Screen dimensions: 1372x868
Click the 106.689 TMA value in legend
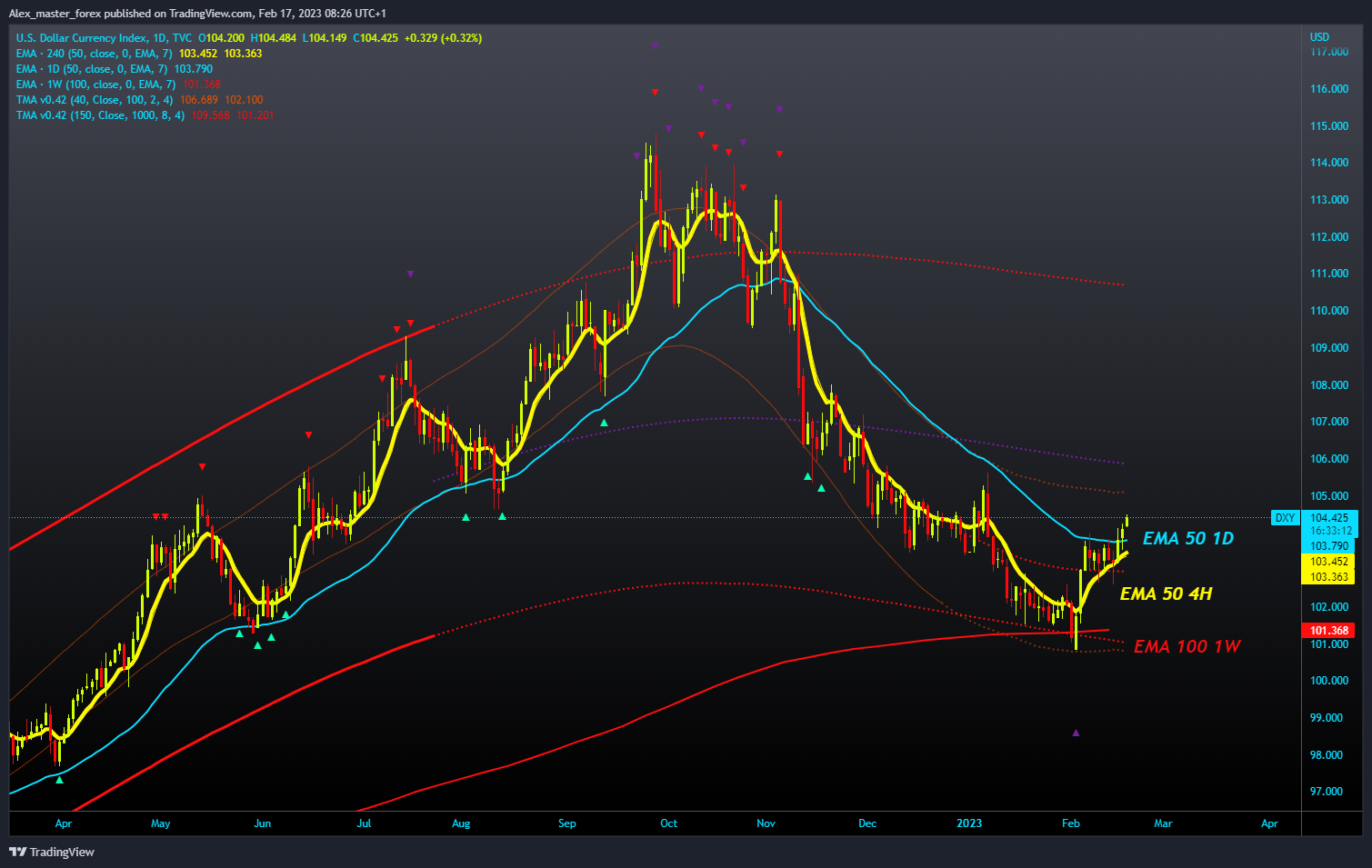click(199, 100)
